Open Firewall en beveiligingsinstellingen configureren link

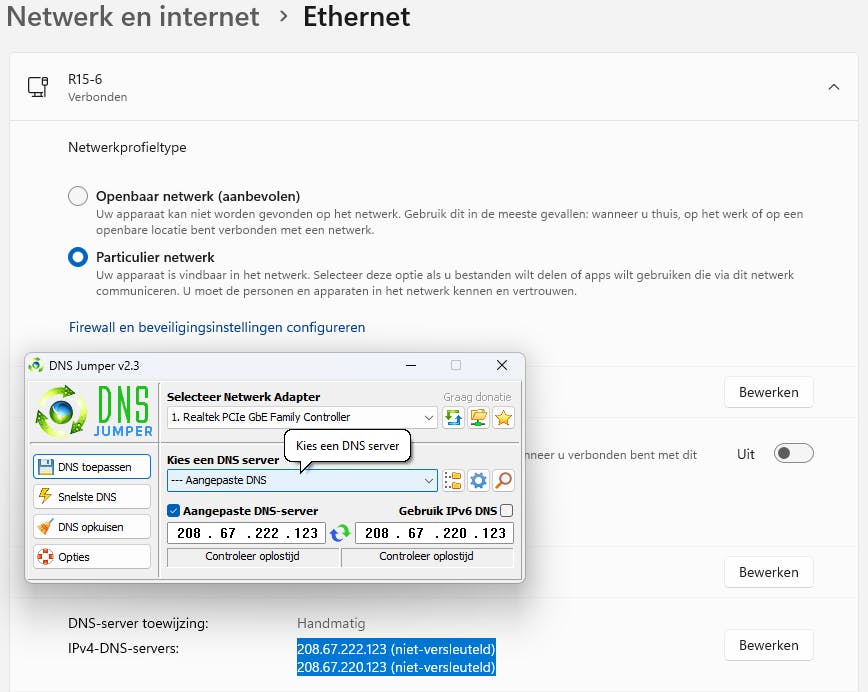point(217,327)
